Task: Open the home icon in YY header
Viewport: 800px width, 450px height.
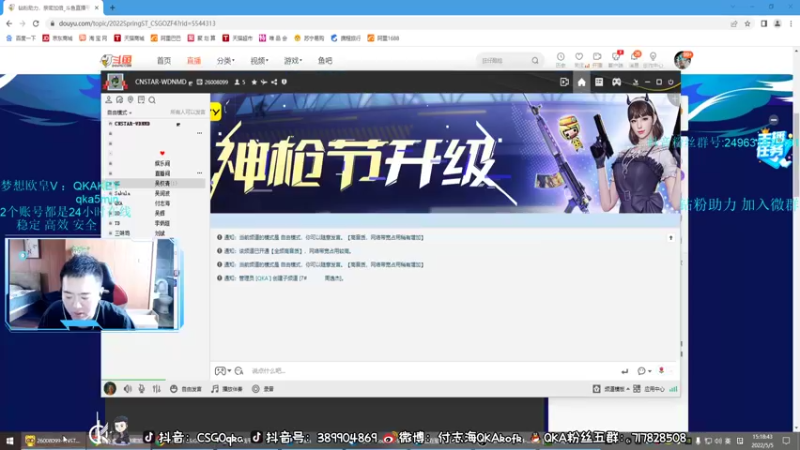Action: [x=581, y=82]
